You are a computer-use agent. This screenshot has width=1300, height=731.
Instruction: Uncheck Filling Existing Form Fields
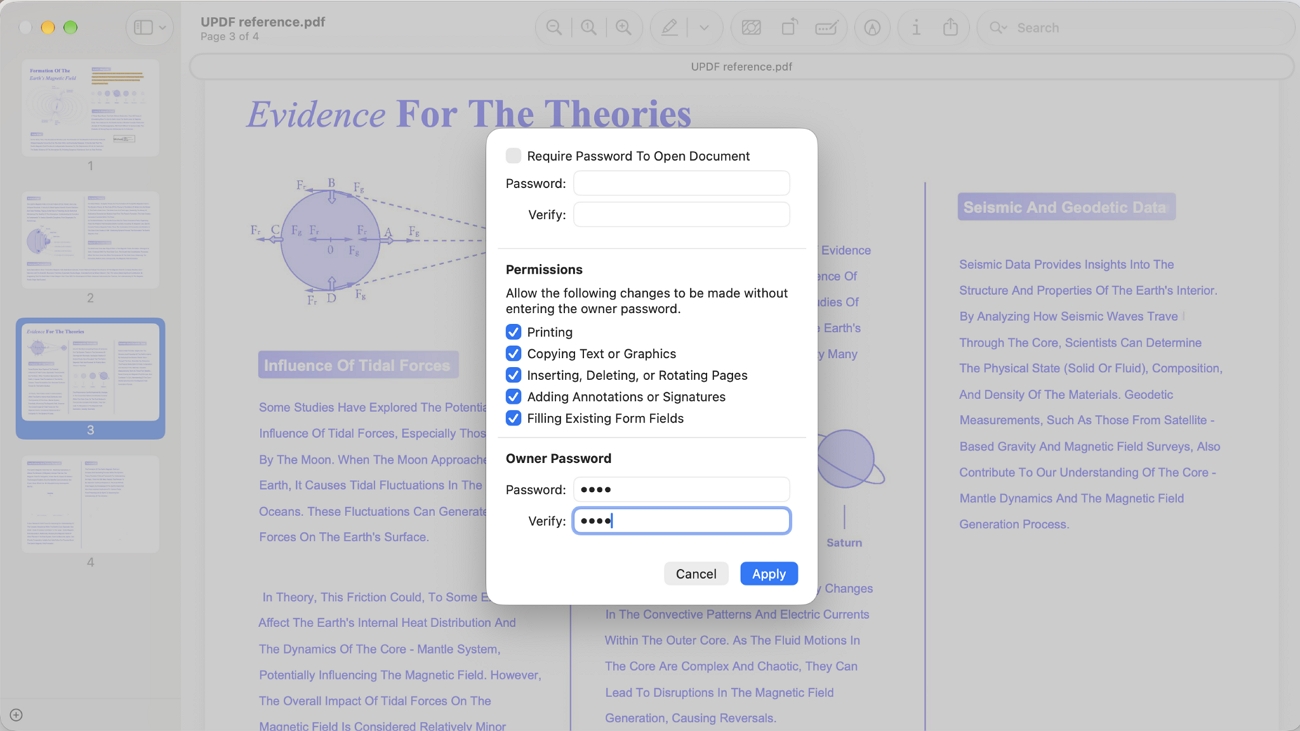[513, 418]
